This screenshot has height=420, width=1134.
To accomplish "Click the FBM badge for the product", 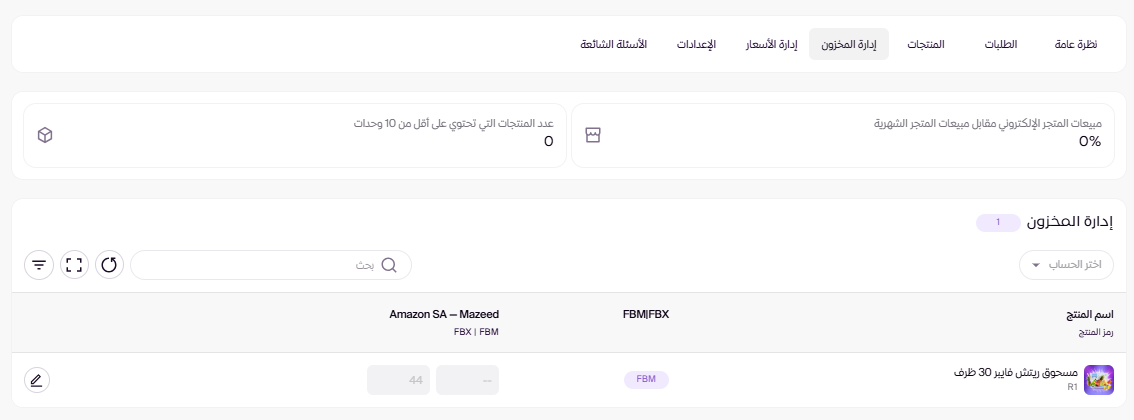I will coord(646,380).
